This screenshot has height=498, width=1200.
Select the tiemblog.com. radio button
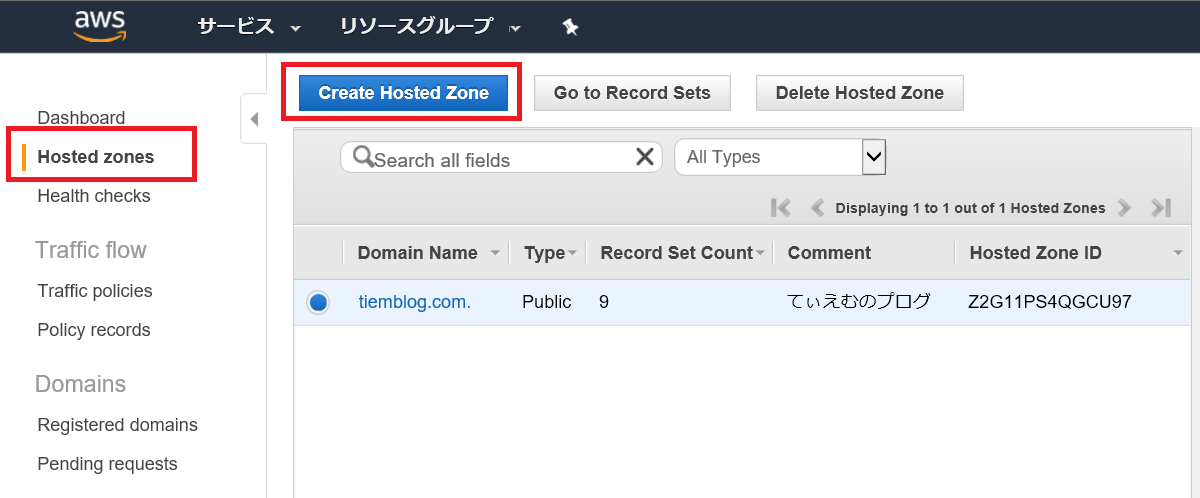coord(318,302)
